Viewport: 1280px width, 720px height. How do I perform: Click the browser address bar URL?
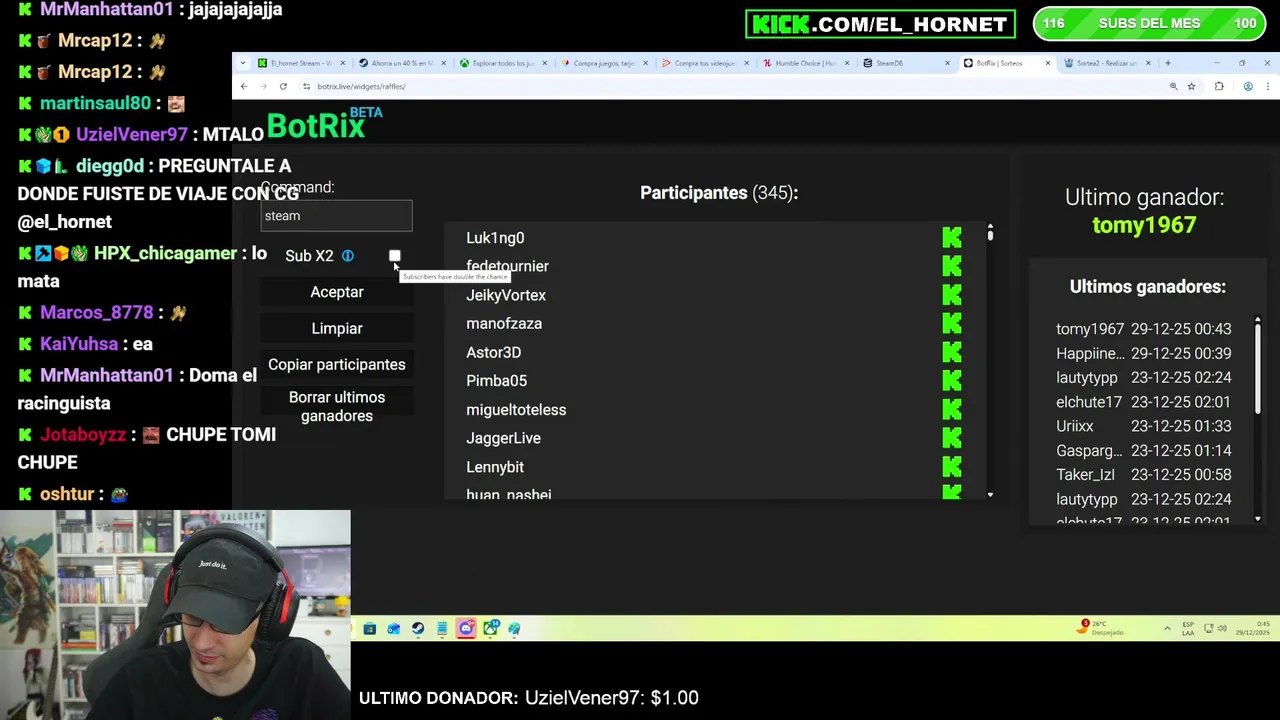[361, 87]
